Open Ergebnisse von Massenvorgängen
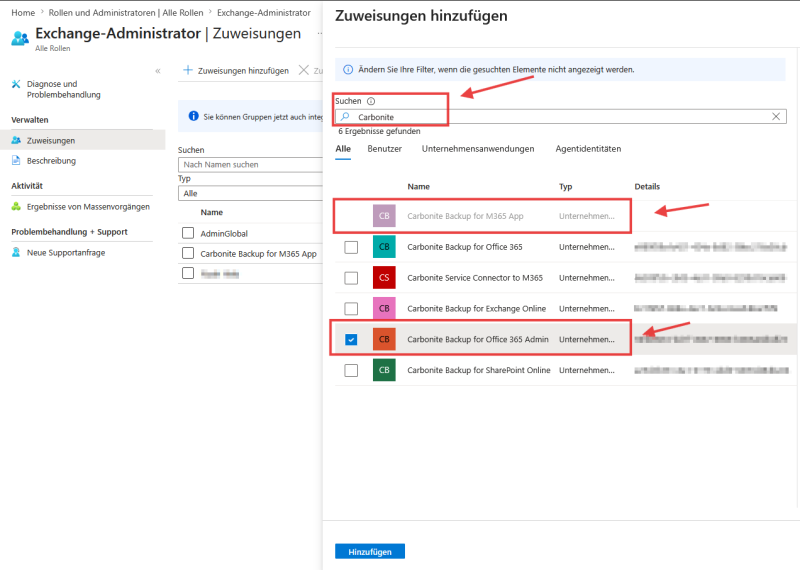The image size is (800, 570). pos(88,207)
